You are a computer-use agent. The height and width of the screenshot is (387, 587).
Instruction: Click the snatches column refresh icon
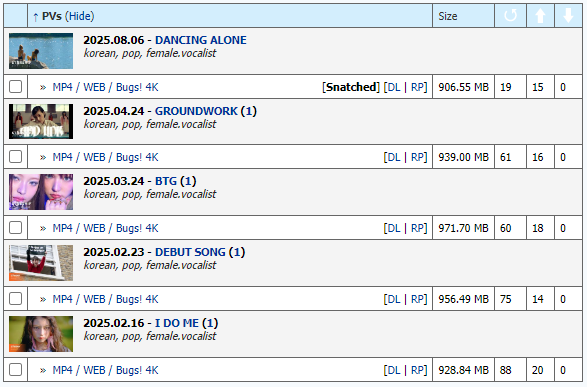[510, 16]
